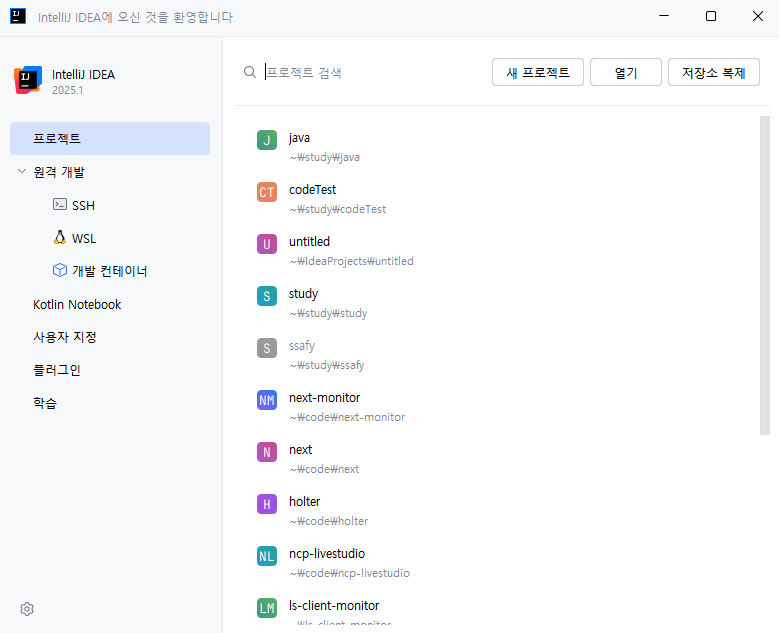Click the SSH terminal icon
The image size is (779, 633).
[x=60, y=204]
